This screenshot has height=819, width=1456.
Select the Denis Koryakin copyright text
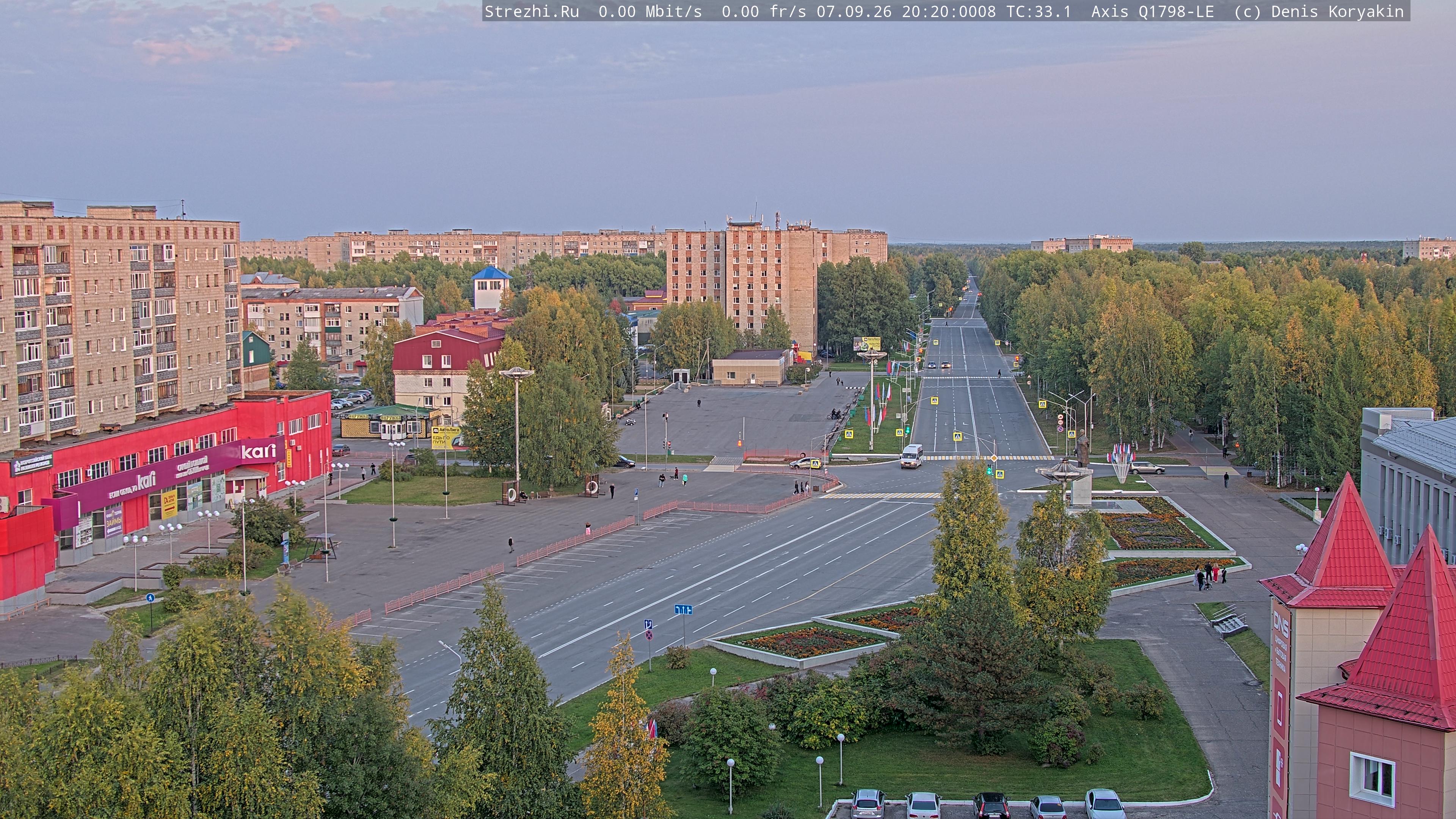pyautogui.click(x=1337, y=12)
